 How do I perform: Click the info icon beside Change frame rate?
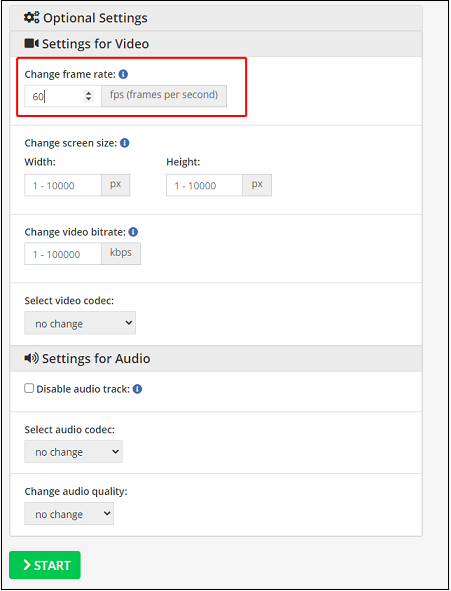click(x=123, y=74)
